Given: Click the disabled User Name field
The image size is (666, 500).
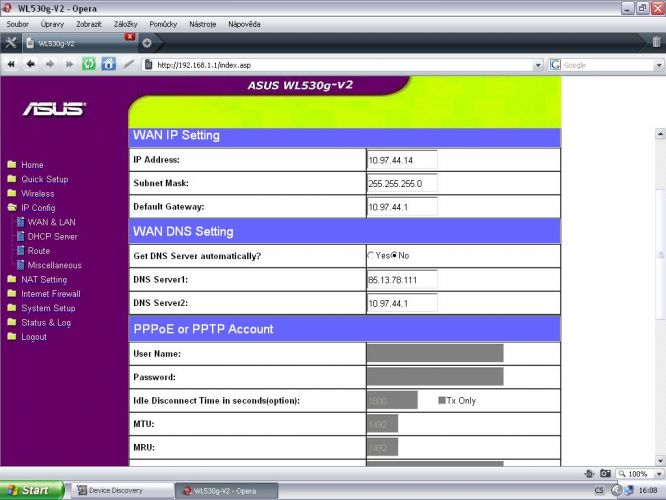Looking at the screenshot, I should coord(435,353).
